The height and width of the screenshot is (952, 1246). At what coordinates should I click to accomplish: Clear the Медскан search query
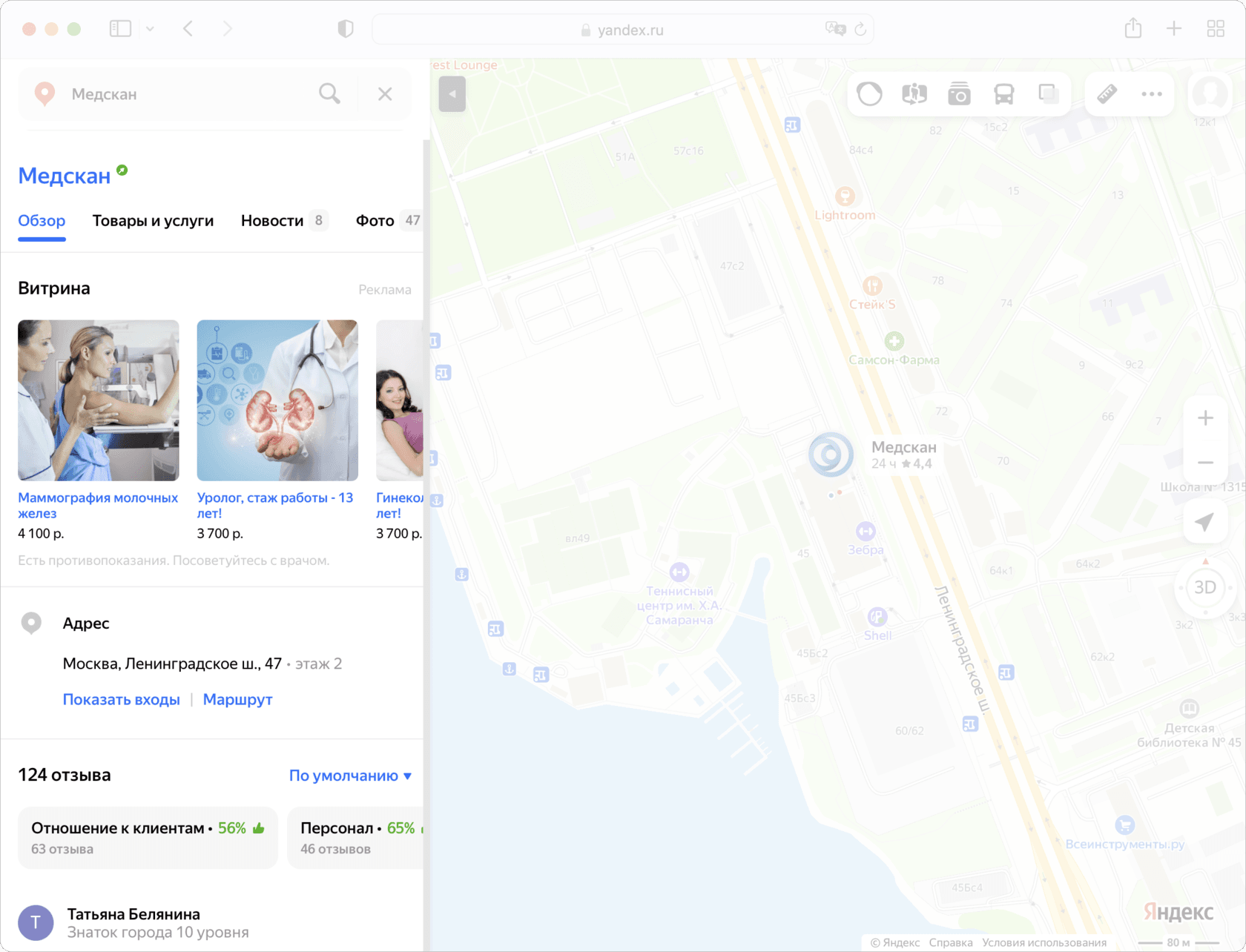point(385,94)
